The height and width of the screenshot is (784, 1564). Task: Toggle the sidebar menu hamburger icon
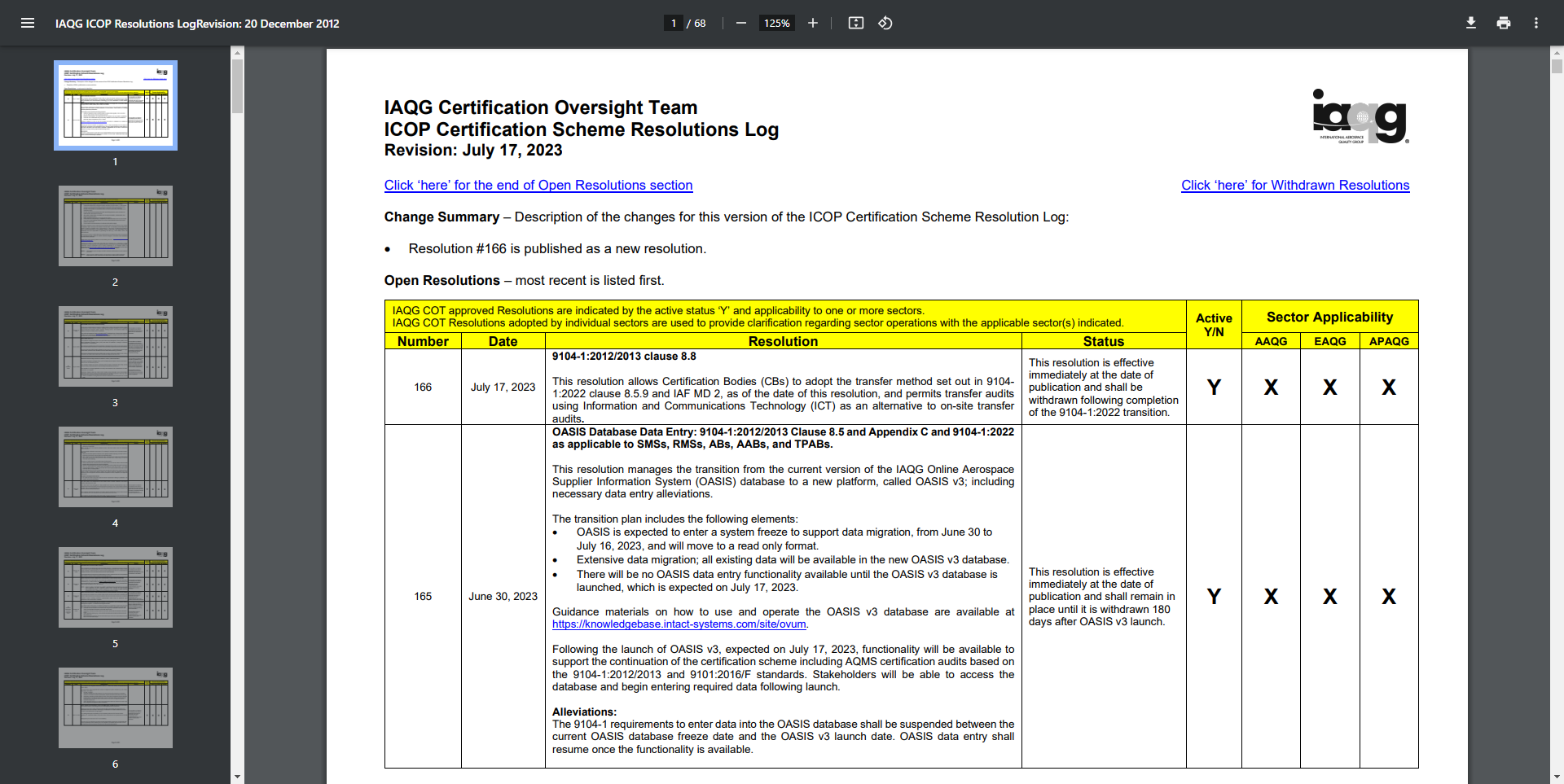pyautogui.click(x=28, y=23)
